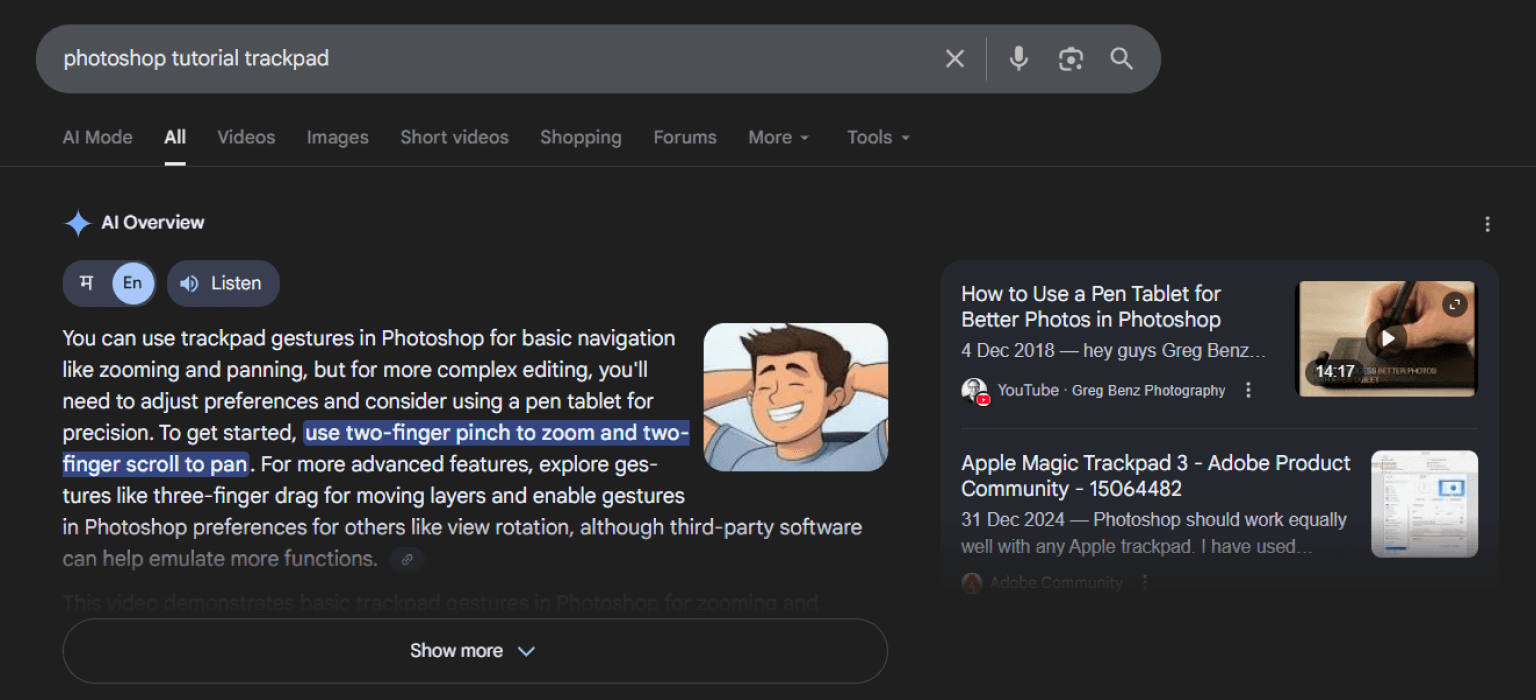The width and height of the screenshot is (1536, 700).
Task: Open AI Overview three-dot options menu
Action: click(x=1487, y=224)
